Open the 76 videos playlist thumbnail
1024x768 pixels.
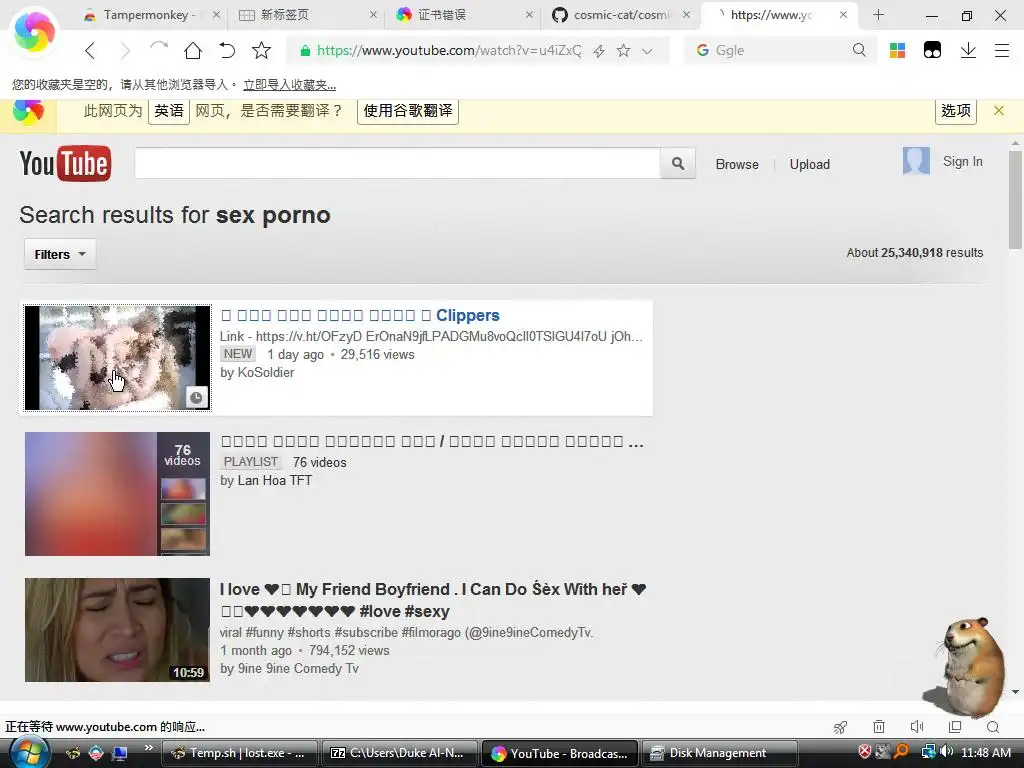click(x=118, y=494)
